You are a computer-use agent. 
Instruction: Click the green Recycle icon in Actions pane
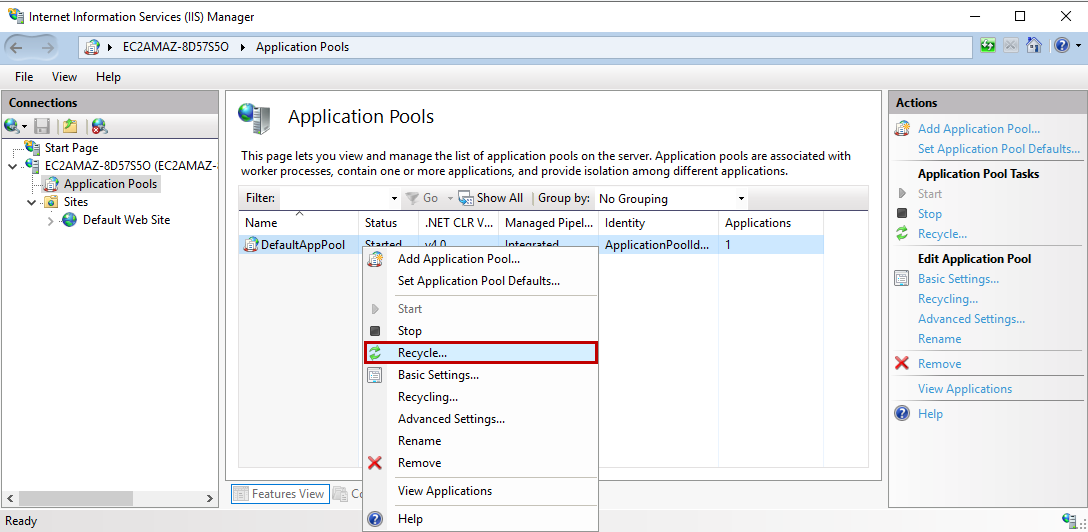pos(902,234)
